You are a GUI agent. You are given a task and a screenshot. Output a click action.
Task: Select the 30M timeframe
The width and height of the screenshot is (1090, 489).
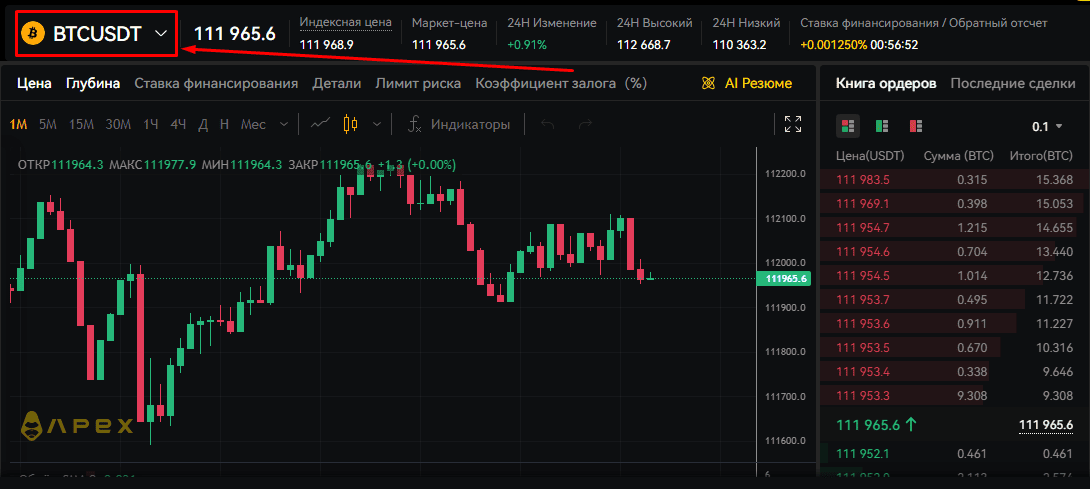[118, 125]
